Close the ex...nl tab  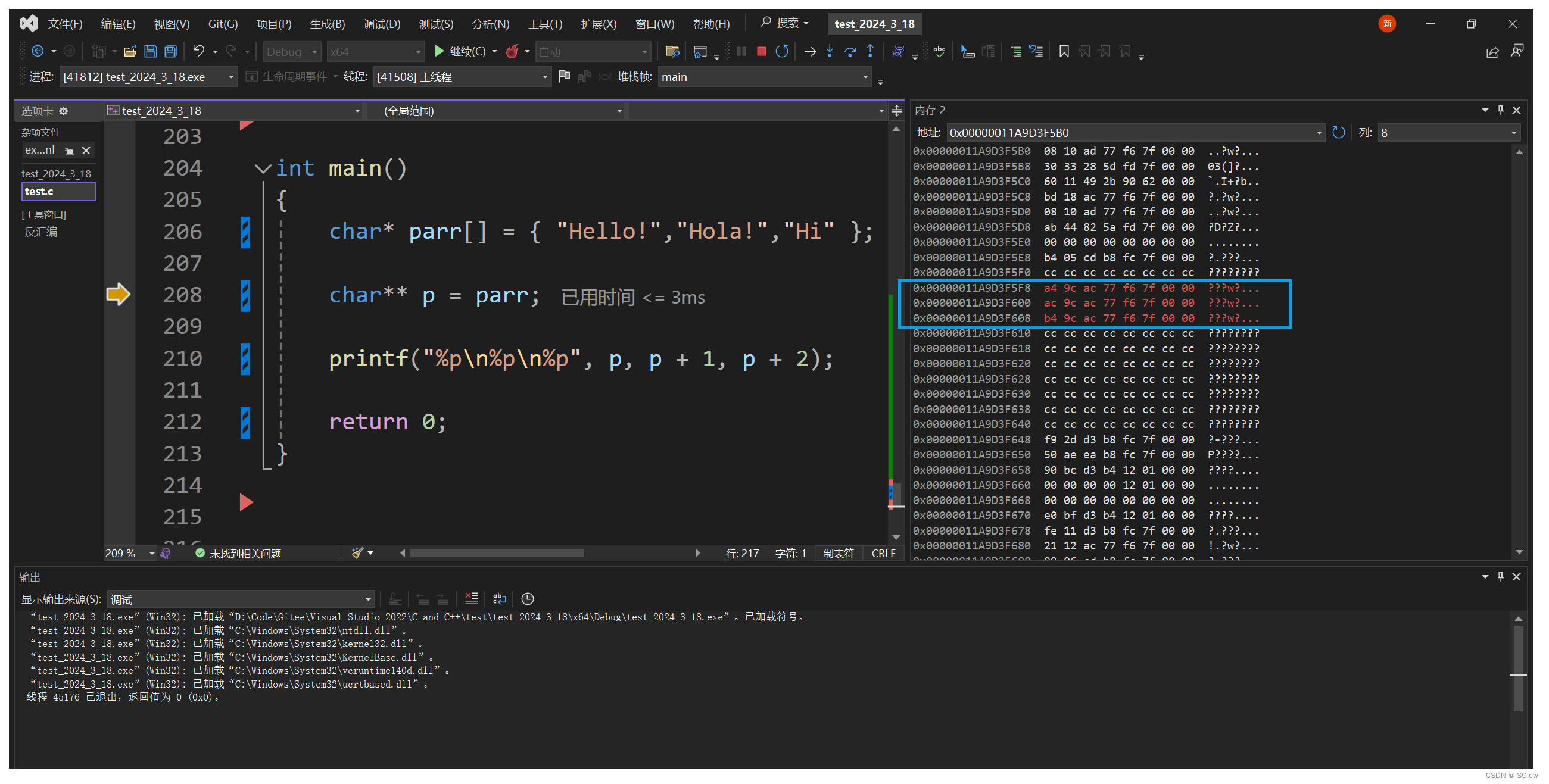click(86, 151)
